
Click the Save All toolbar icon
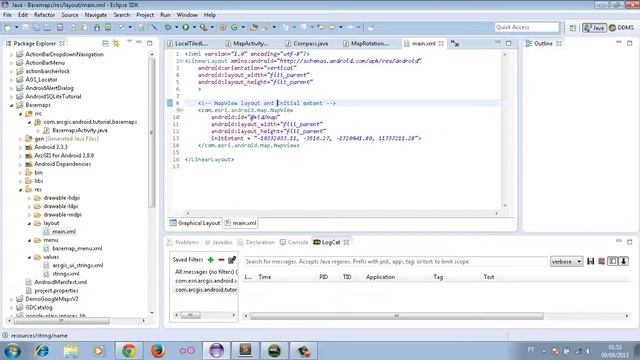coord(36,27)
